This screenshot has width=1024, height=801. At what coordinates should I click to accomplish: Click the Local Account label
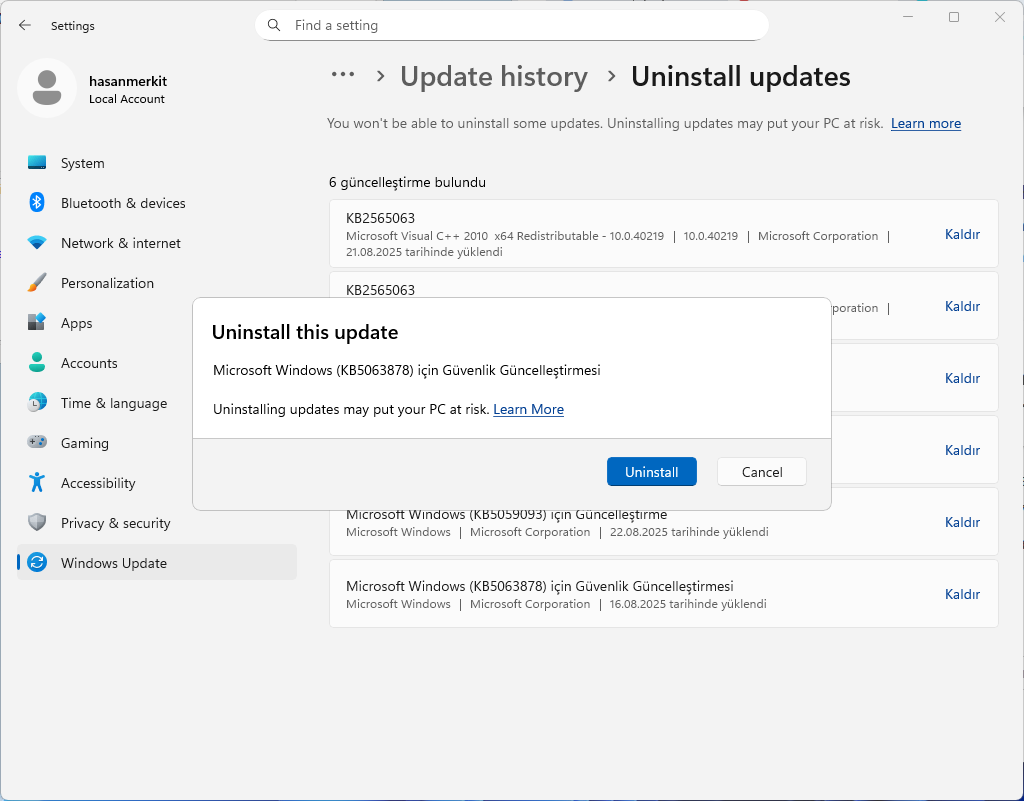pos(127,99)
